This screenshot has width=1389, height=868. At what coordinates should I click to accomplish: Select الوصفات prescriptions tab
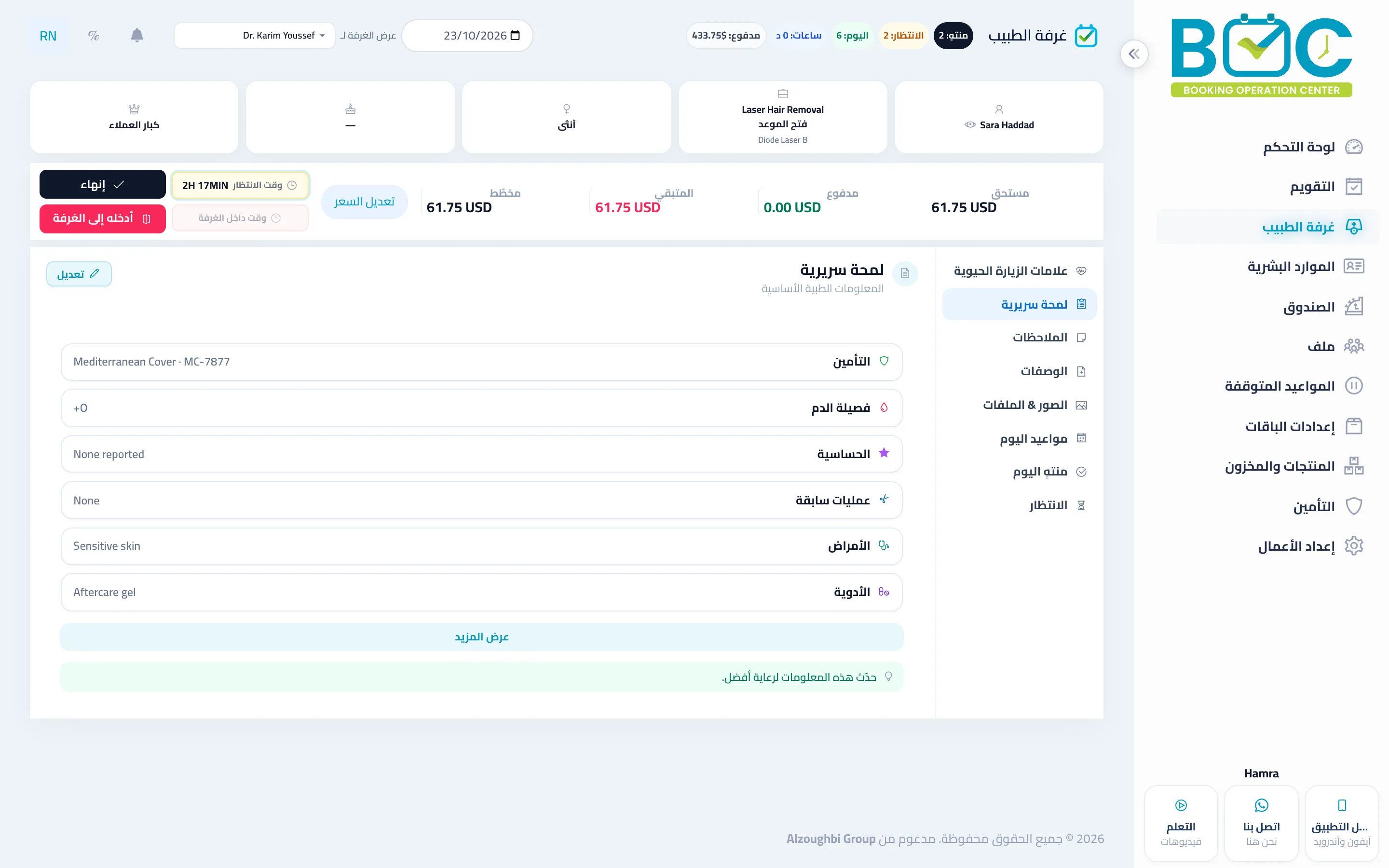[1020, 371]
